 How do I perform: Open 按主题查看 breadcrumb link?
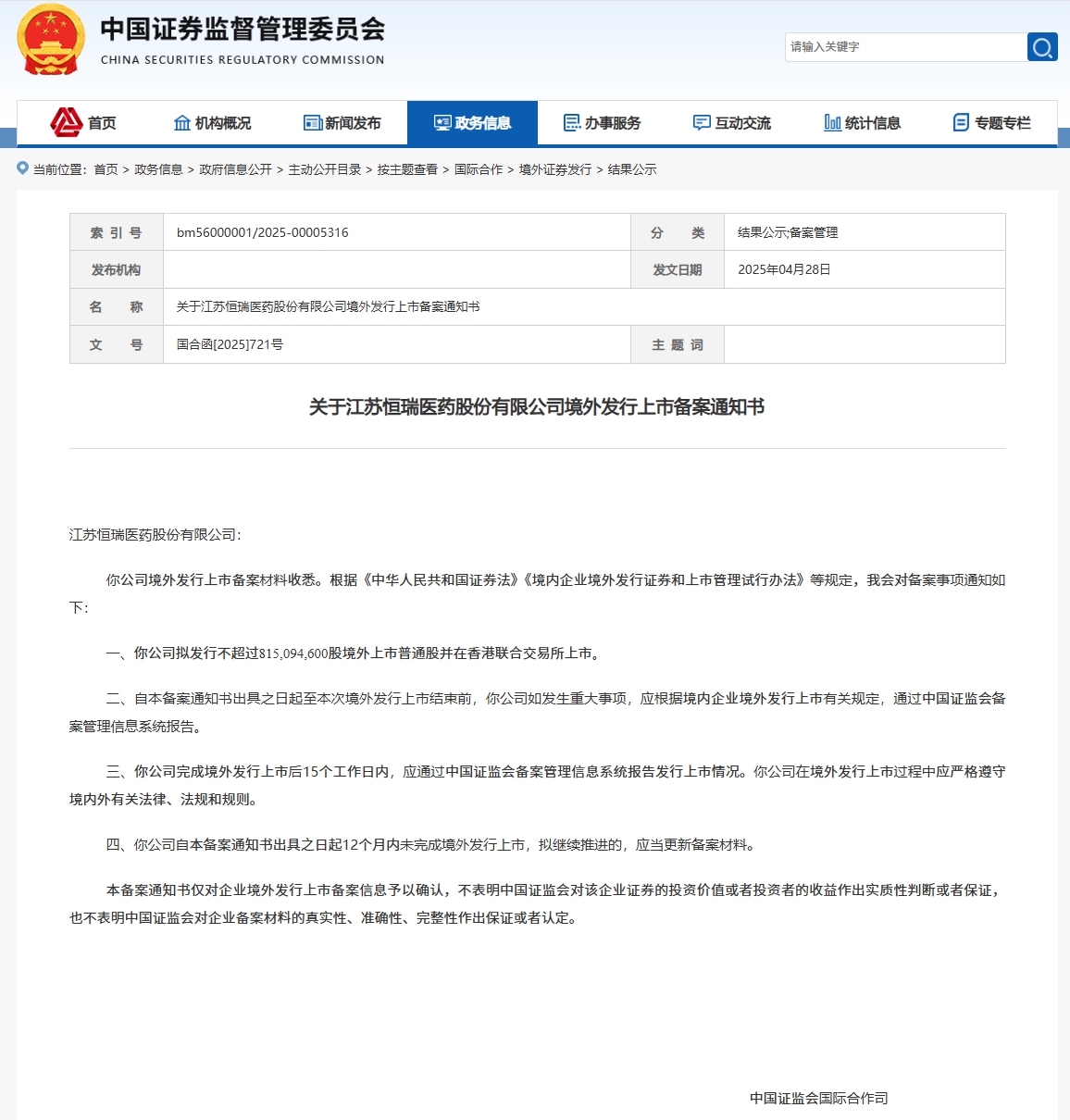click(408, 169)
